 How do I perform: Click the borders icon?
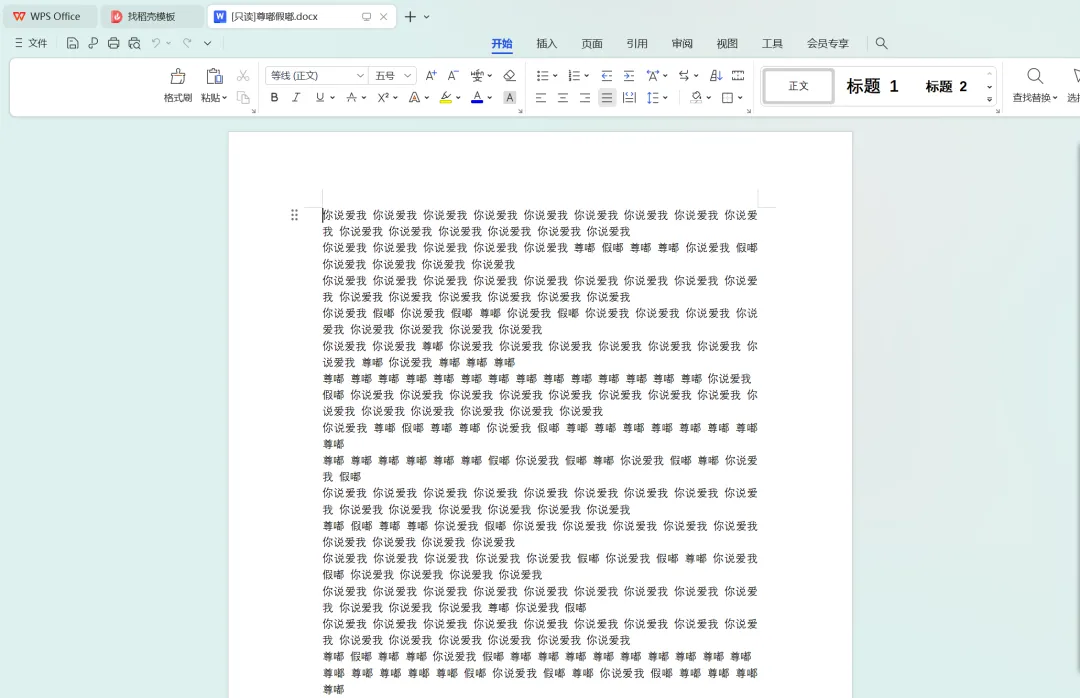click(727, 98)
